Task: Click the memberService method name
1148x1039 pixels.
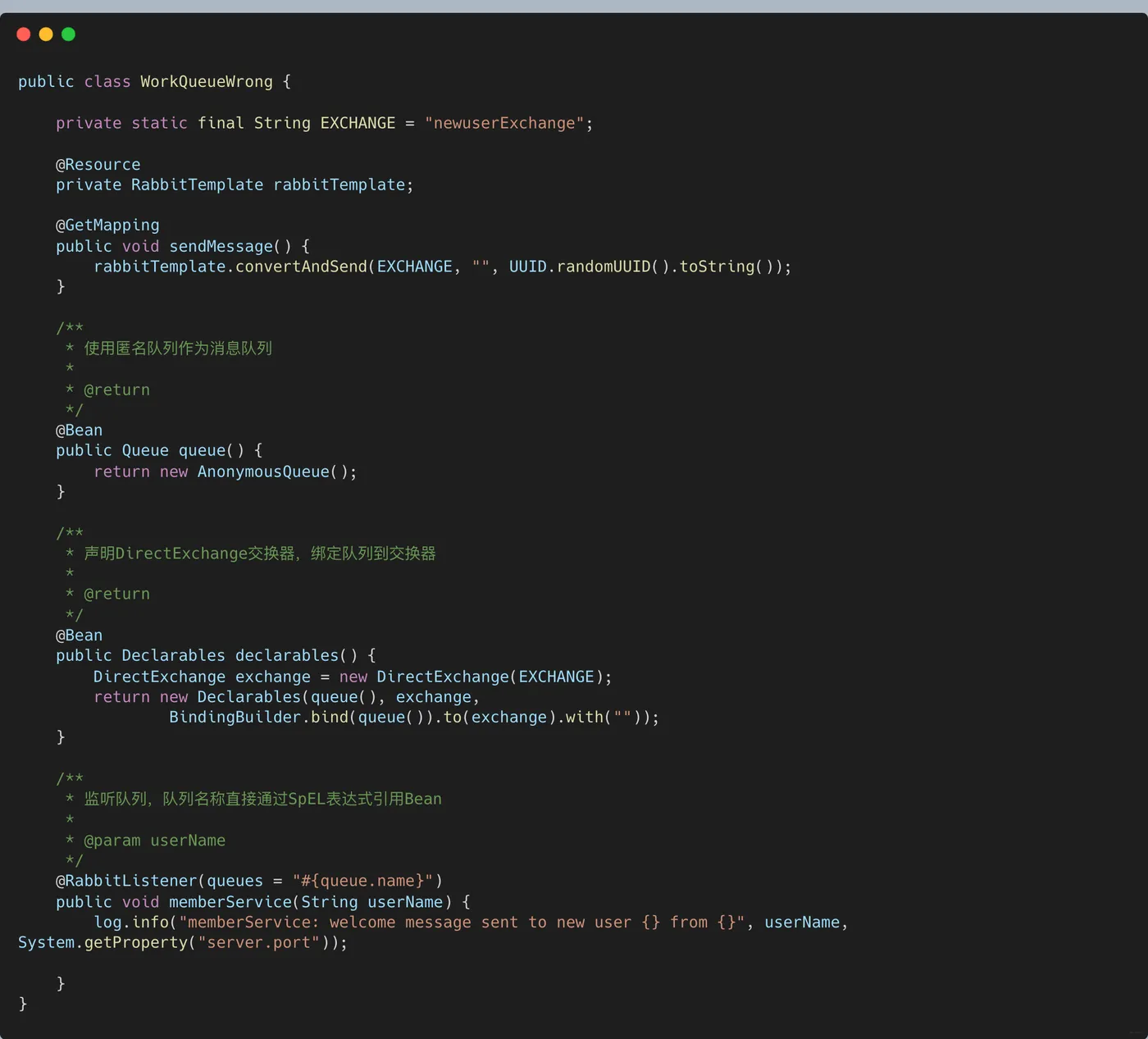Action: tap(230, 902)
